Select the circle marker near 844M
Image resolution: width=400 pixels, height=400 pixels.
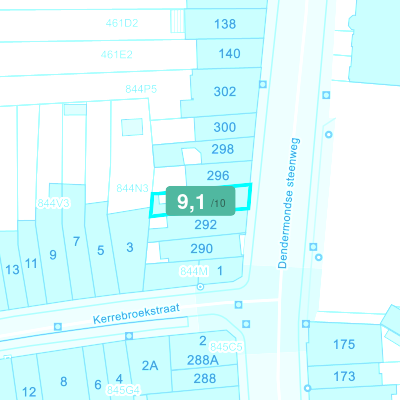(x=200, y=287)
